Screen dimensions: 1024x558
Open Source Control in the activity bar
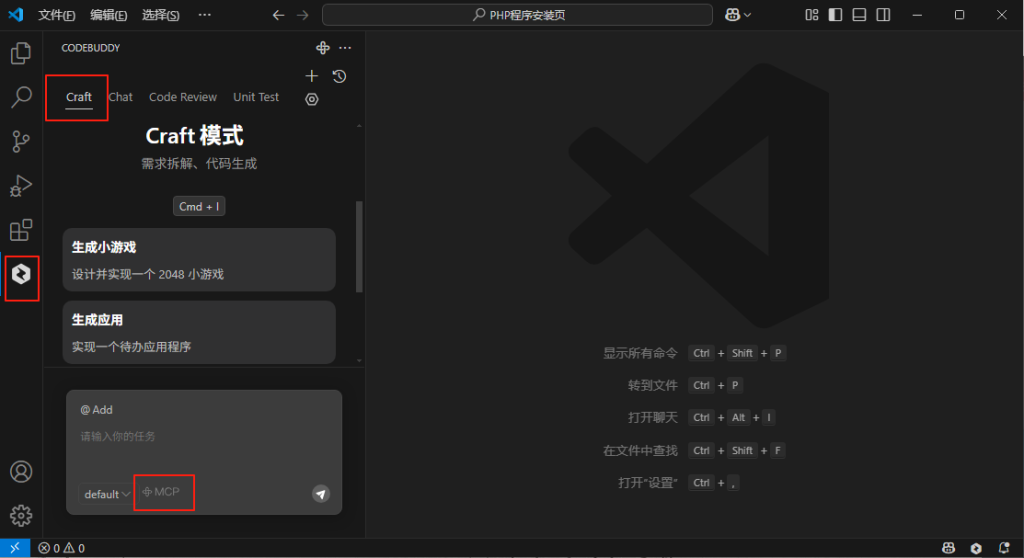[x=21, y=142]
